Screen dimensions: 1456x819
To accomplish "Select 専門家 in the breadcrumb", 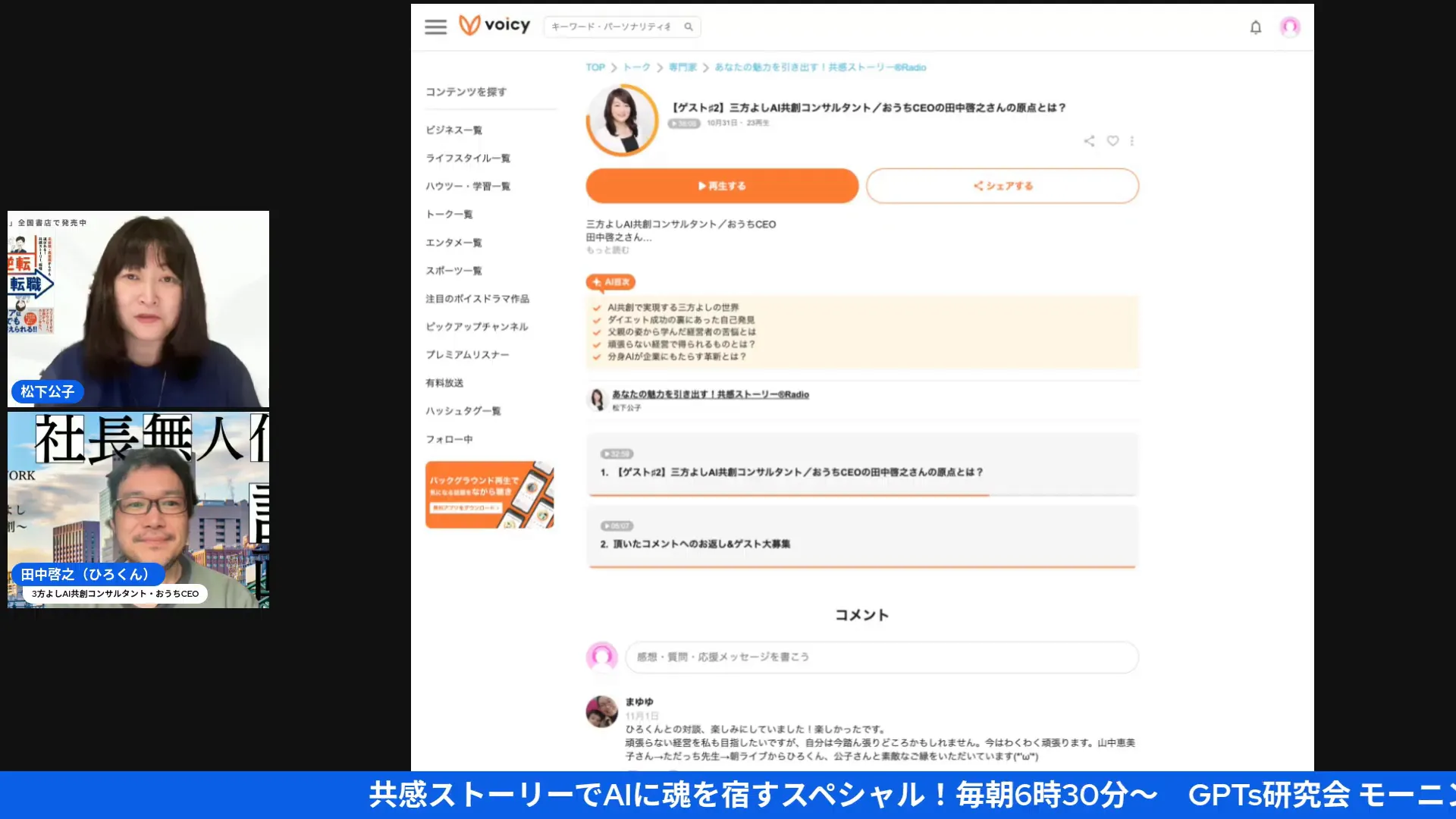I will coord(680,67).
